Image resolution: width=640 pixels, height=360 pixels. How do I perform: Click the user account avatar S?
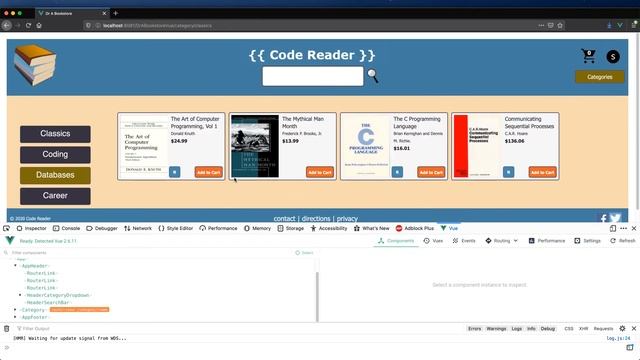[613, 57]
